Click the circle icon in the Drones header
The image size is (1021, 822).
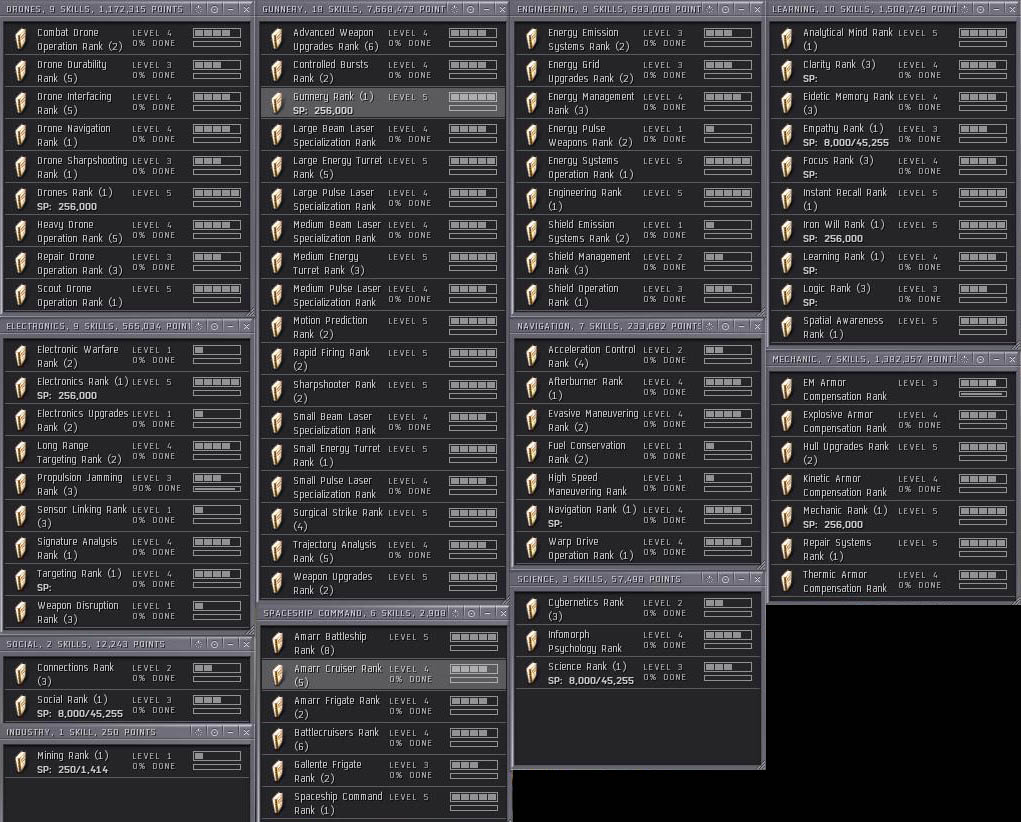[214, 9]
